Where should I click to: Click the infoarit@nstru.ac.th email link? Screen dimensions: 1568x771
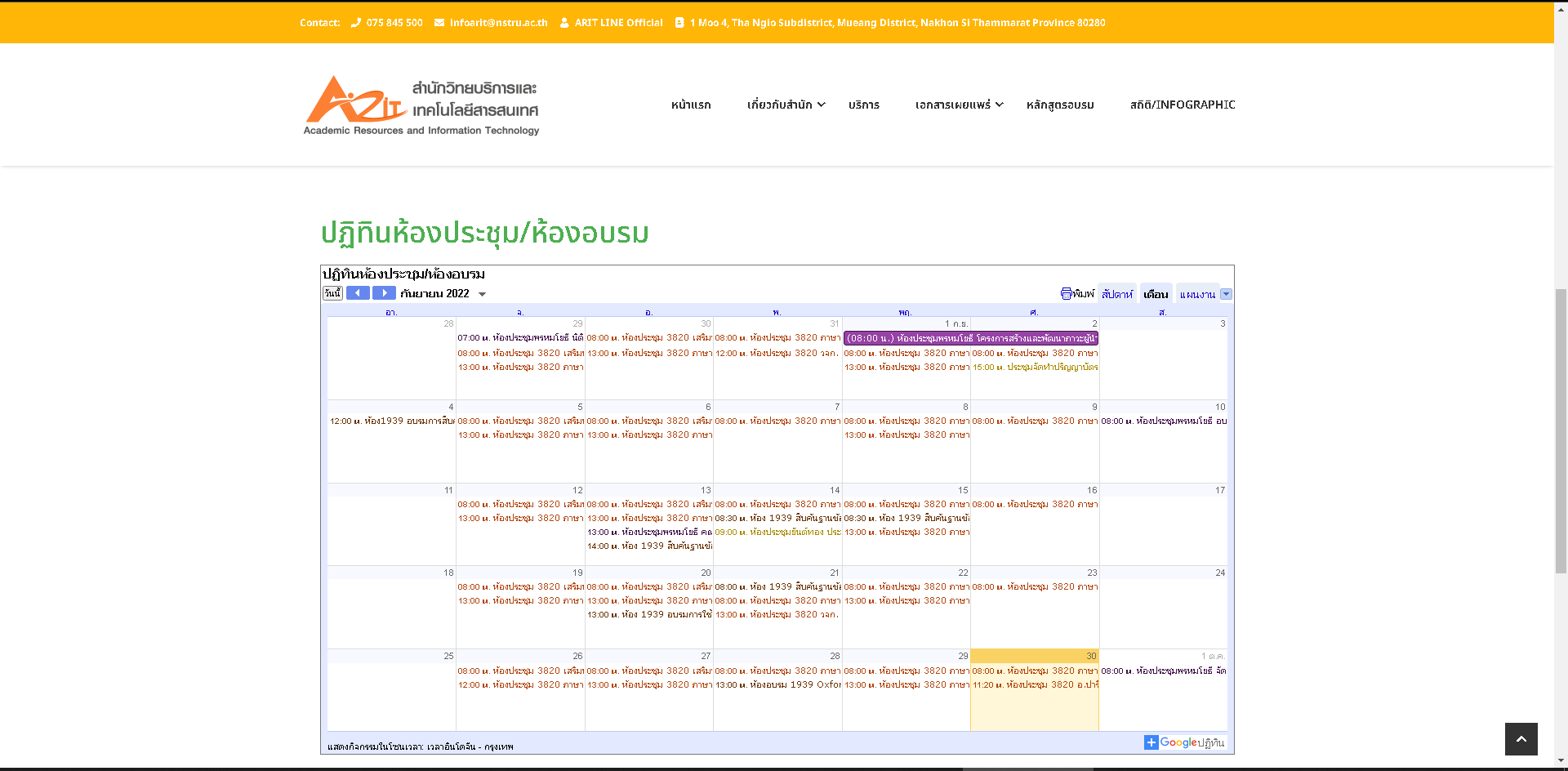tap(499, 23)
